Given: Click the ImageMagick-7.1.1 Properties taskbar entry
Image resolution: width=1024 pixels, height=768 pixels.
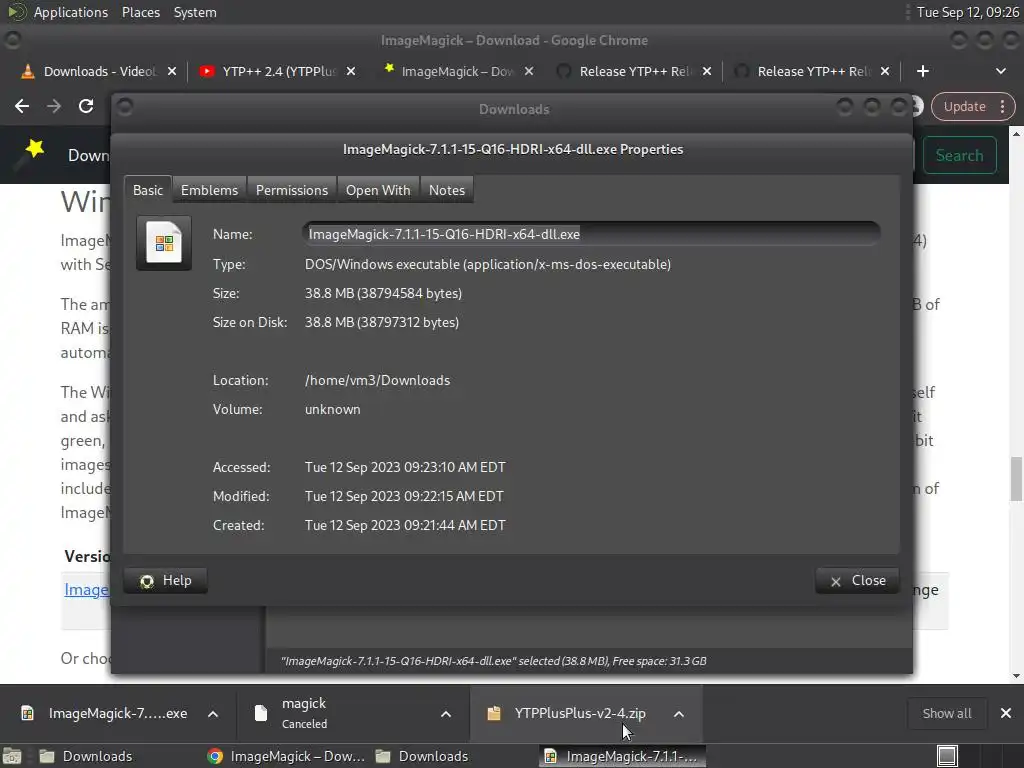Looking at the screenshot, I should tap(622, 756).
